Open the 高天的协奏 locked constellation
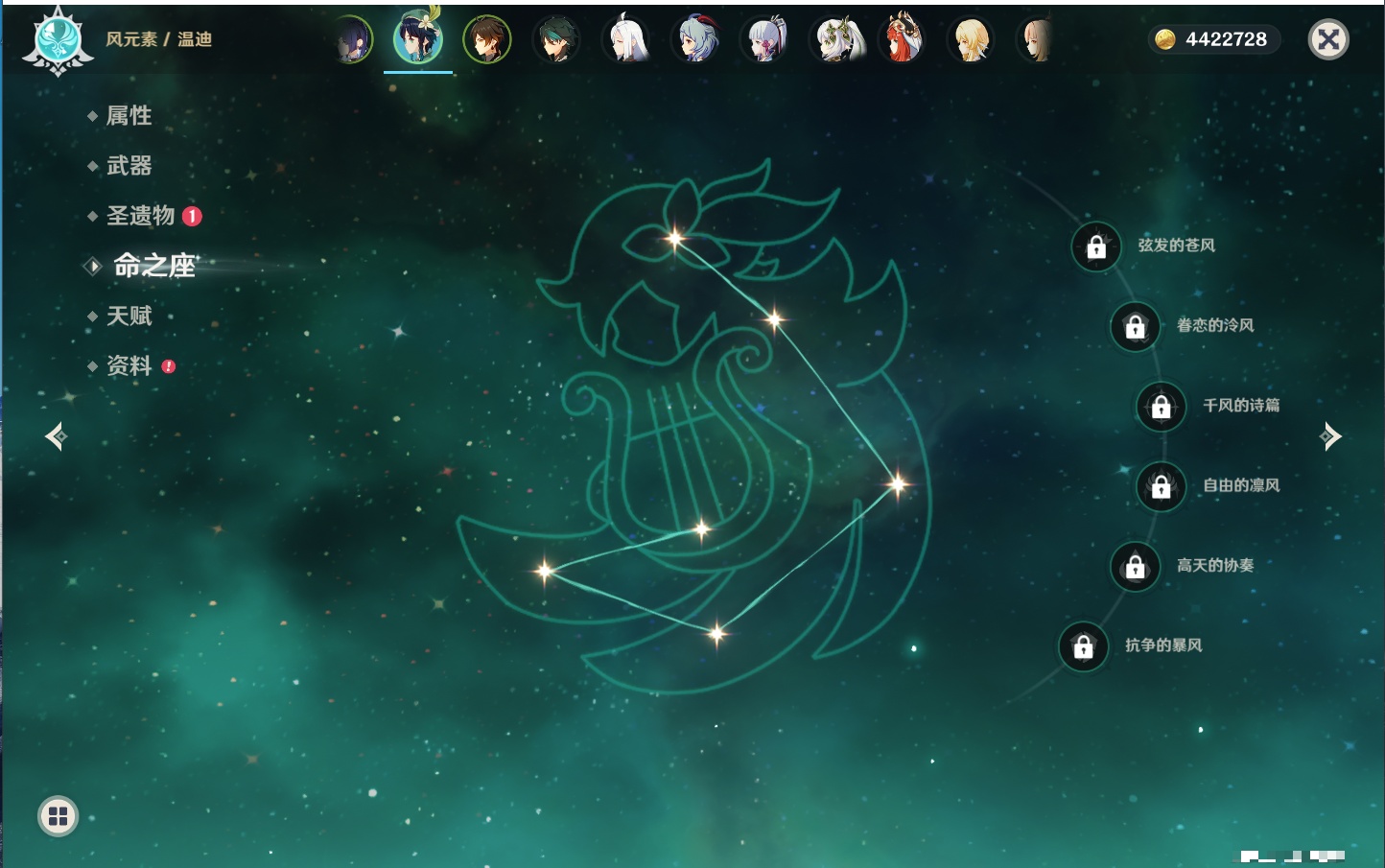This screenshot has width=1385, height=868. 1135,567
